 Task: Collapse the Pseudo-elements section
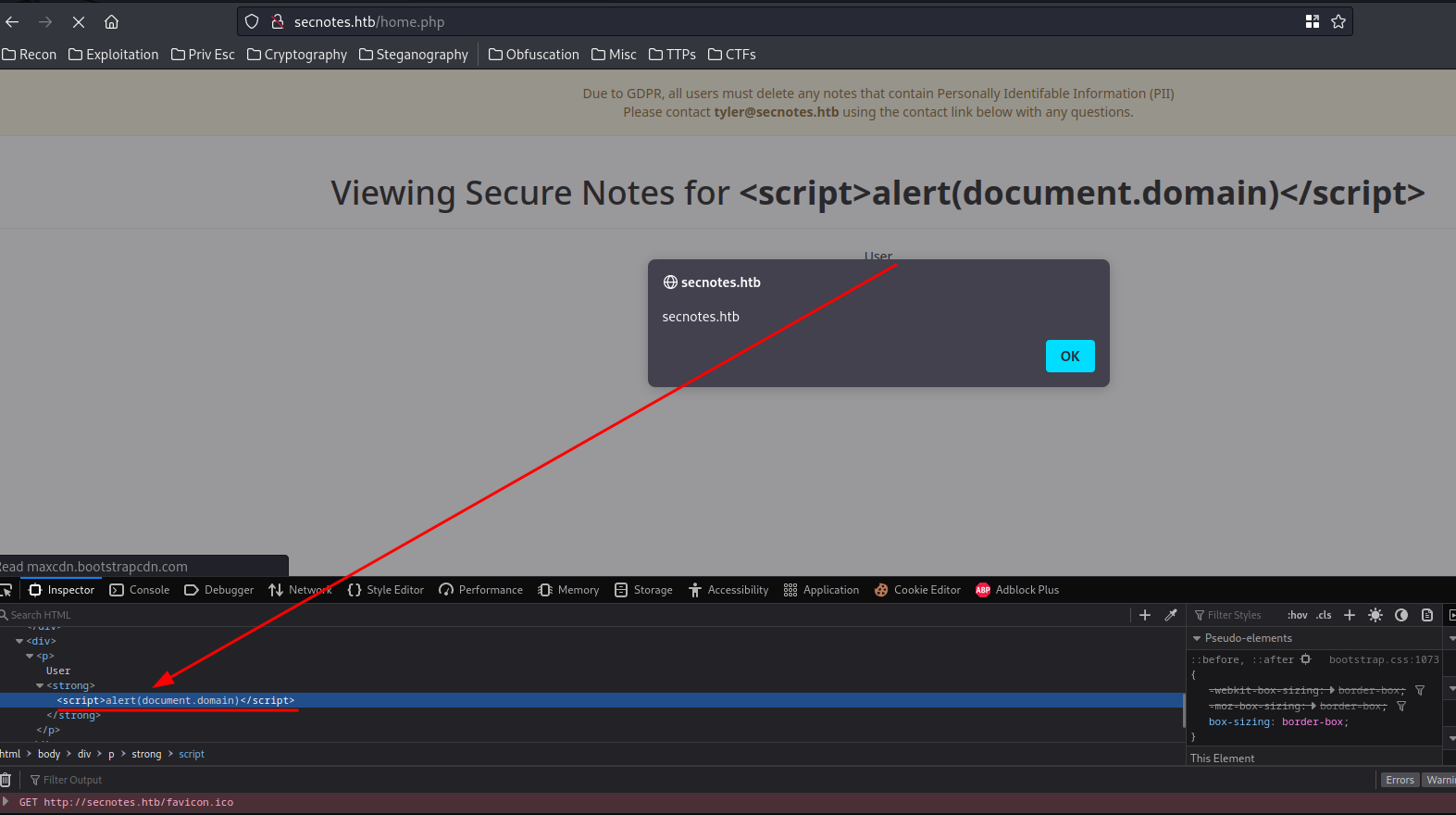1196,638
